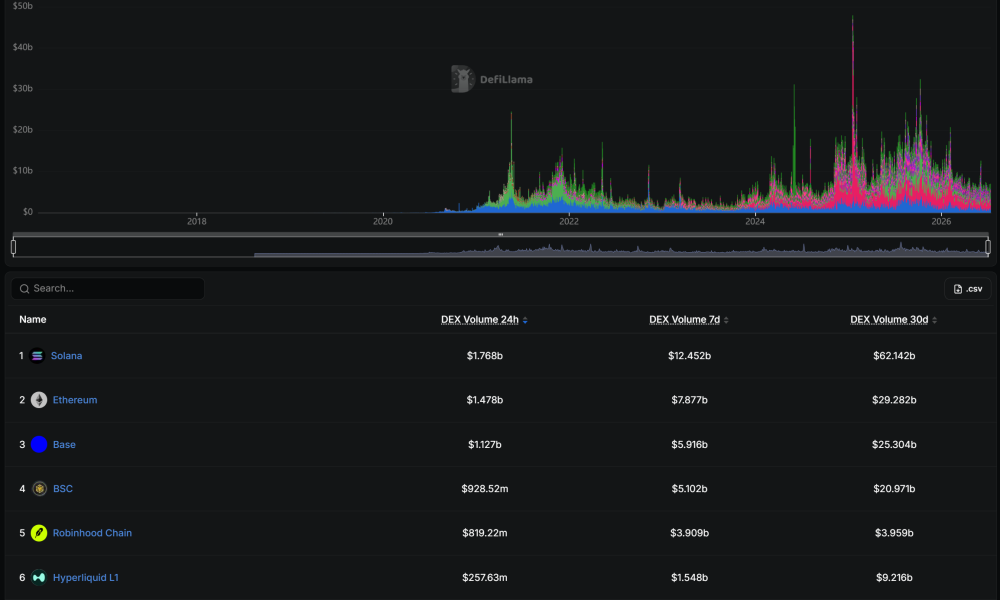The image size is (1000, 600).
Task: Select Base 7d volume $5.916b
Action: [x=689, y=444]
